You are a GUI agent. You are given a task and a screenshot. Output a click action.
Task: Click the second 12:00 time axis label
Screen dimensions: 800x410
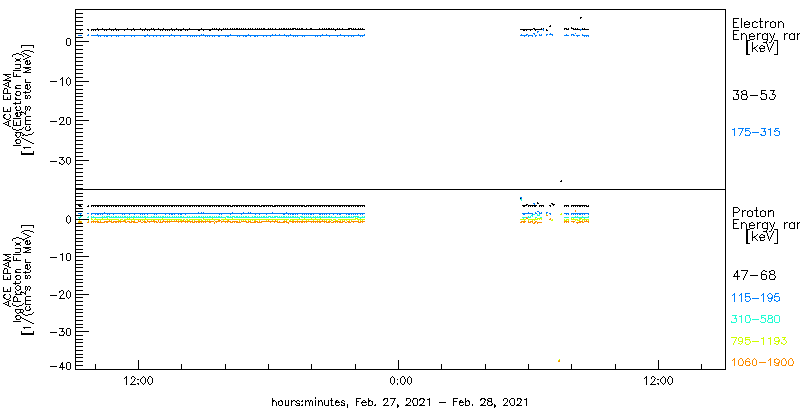click(659, 381)
